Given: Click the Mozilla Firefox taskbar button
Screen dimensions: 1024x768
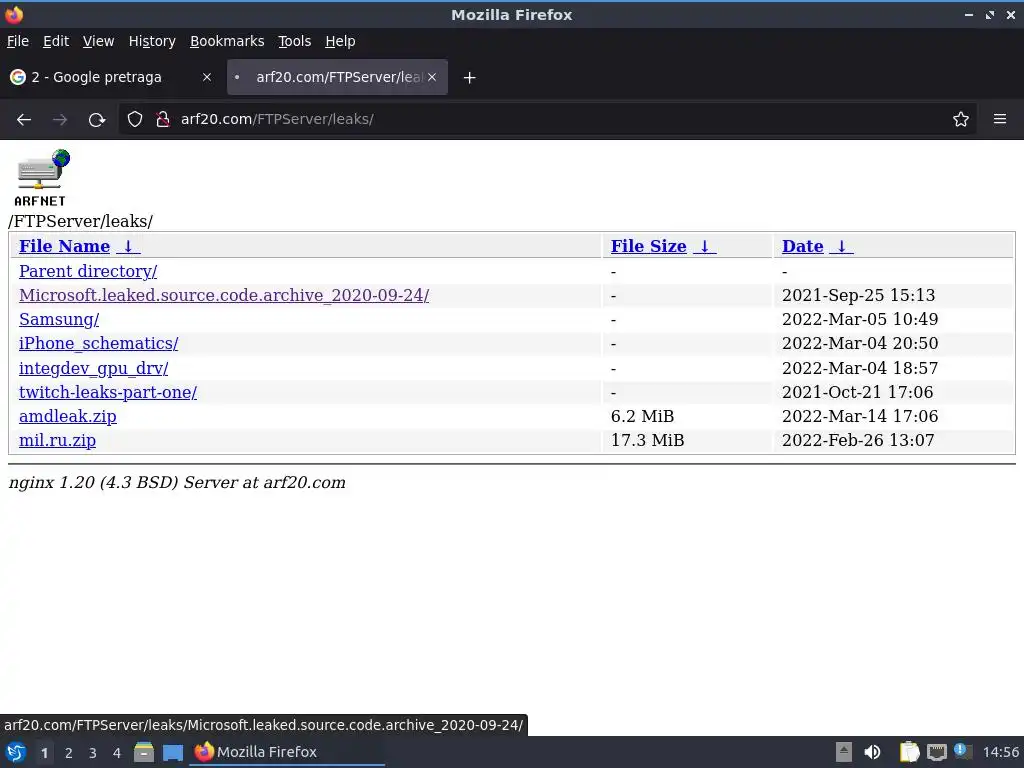Looking at the screenshot, I should tap(286, 752).
